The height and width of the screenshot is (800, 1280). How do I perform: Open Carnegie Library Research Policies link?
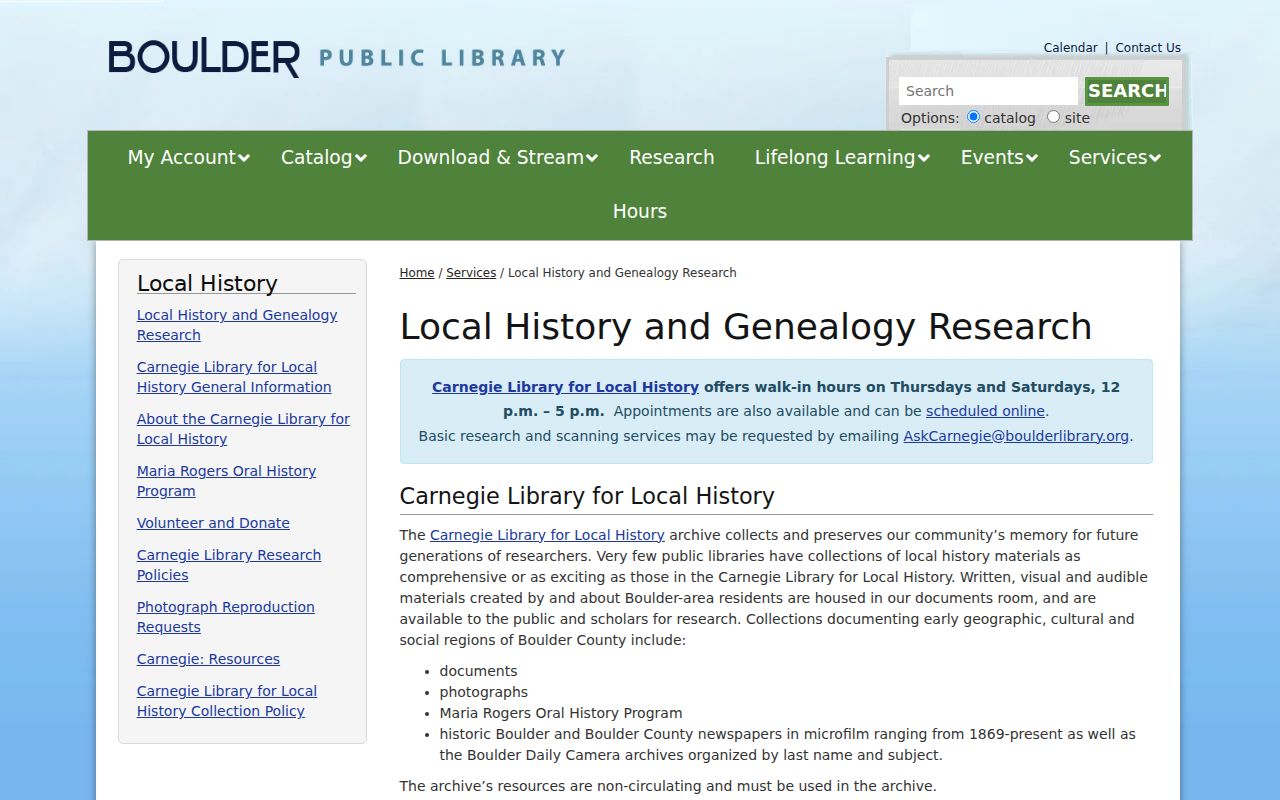click(x=229, y=565)
